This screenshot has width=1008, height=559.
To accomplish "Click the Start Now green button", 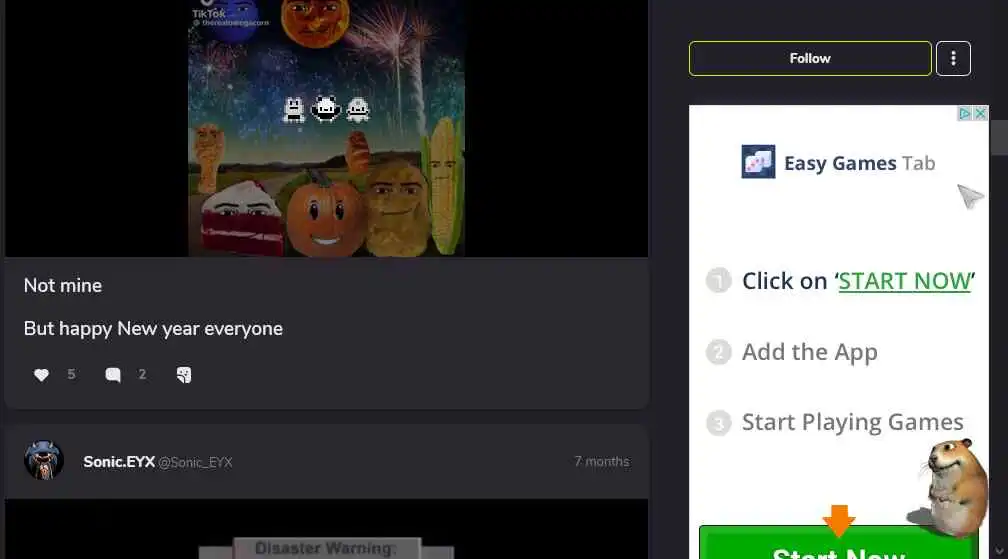I will [x=838, y=544].
